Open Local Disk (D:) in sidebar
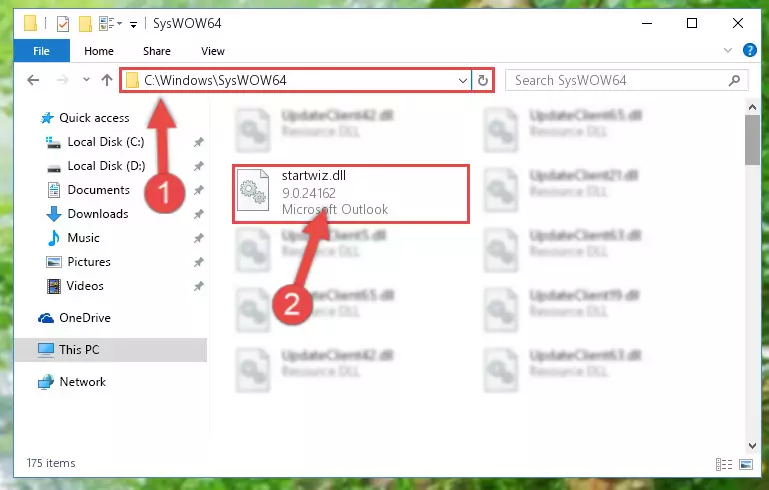Screen dimensions: 769x490 click(106, 166)
